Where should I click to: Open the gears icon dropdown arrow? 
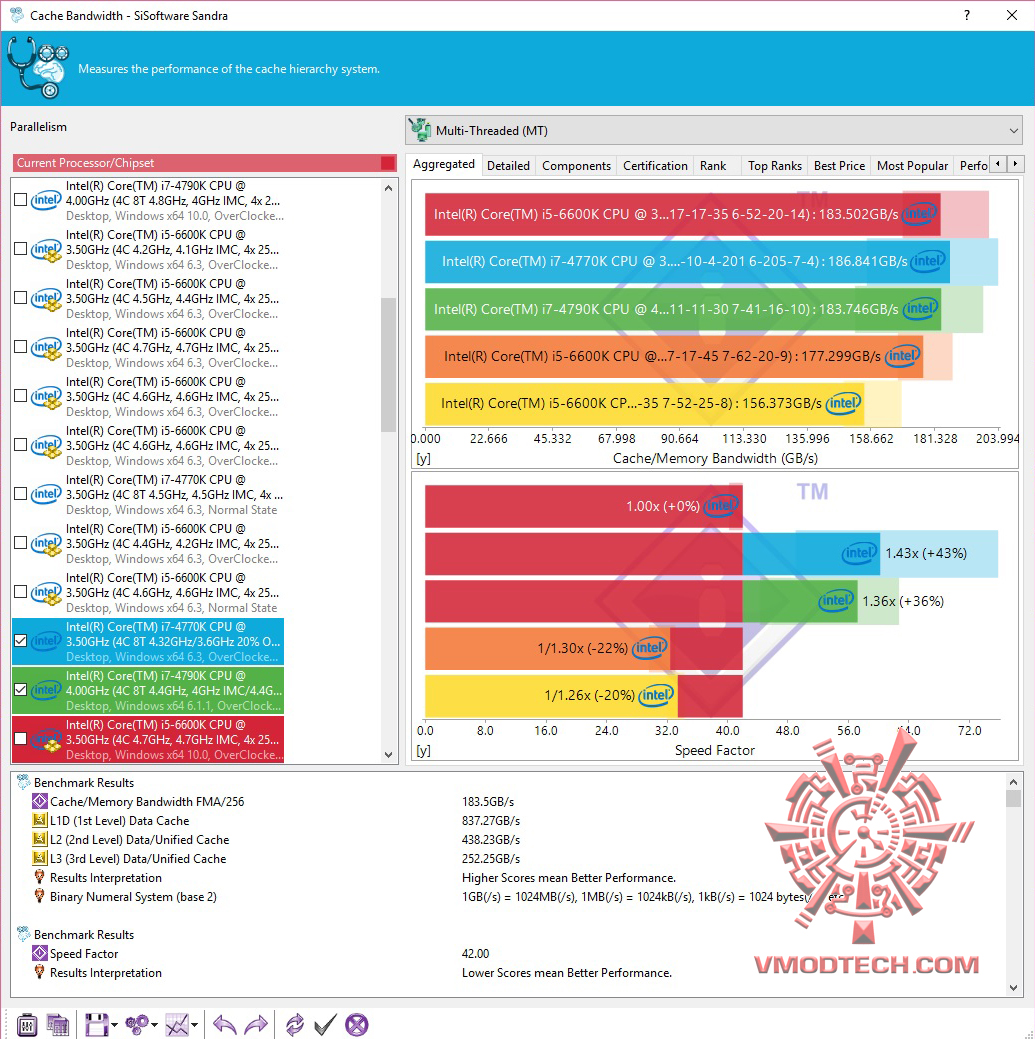[x=154, y=1025]
